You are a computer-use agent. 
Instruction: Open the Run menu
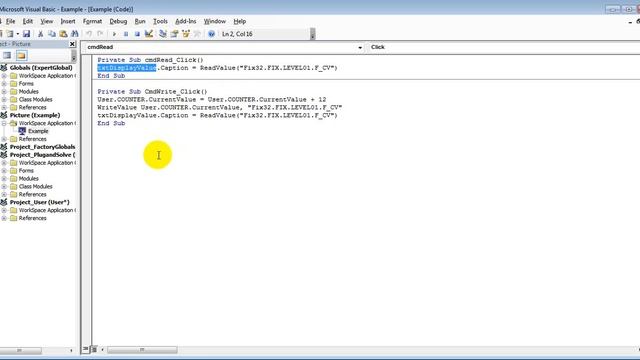point(140,21)
